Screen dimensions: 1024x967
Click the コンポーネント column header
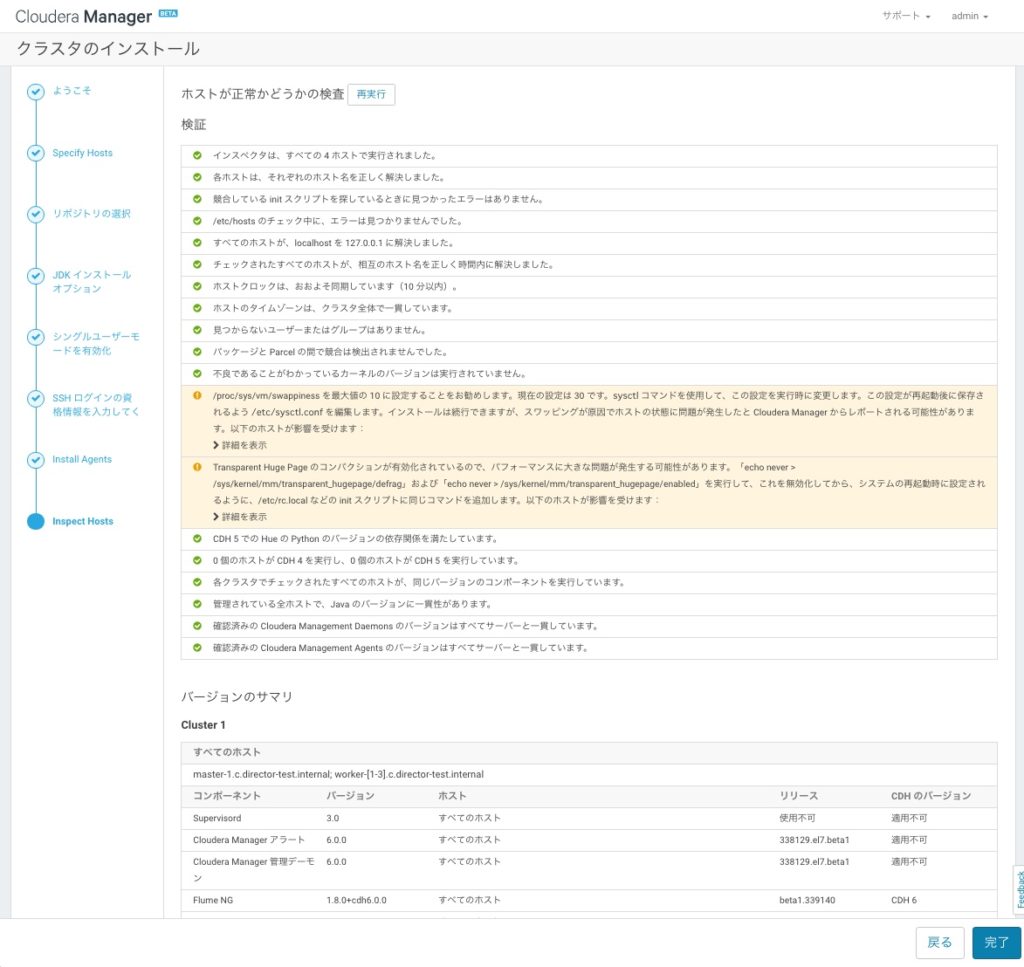[227, 796]
